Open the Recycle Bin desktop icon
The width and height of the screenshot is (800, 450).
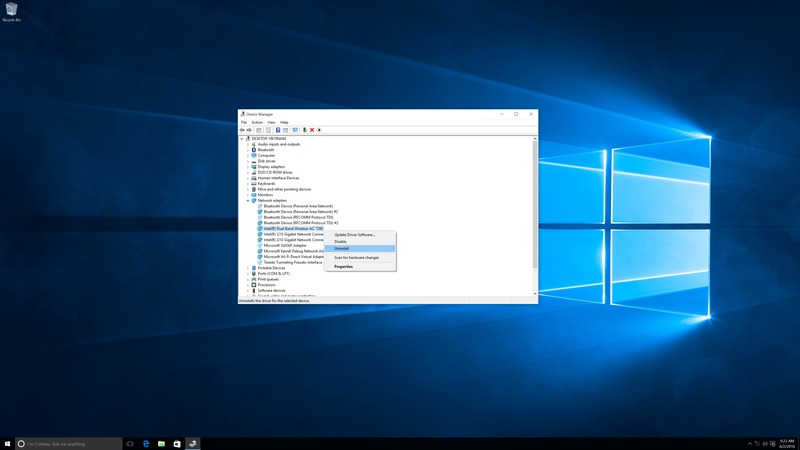point(10,10)
